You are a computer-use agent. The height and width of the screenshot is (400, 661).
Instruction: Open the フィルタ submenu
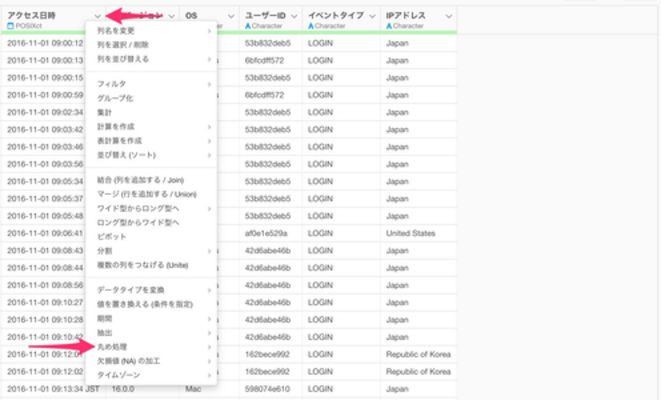pyautogui.click(x=112, y=85)
